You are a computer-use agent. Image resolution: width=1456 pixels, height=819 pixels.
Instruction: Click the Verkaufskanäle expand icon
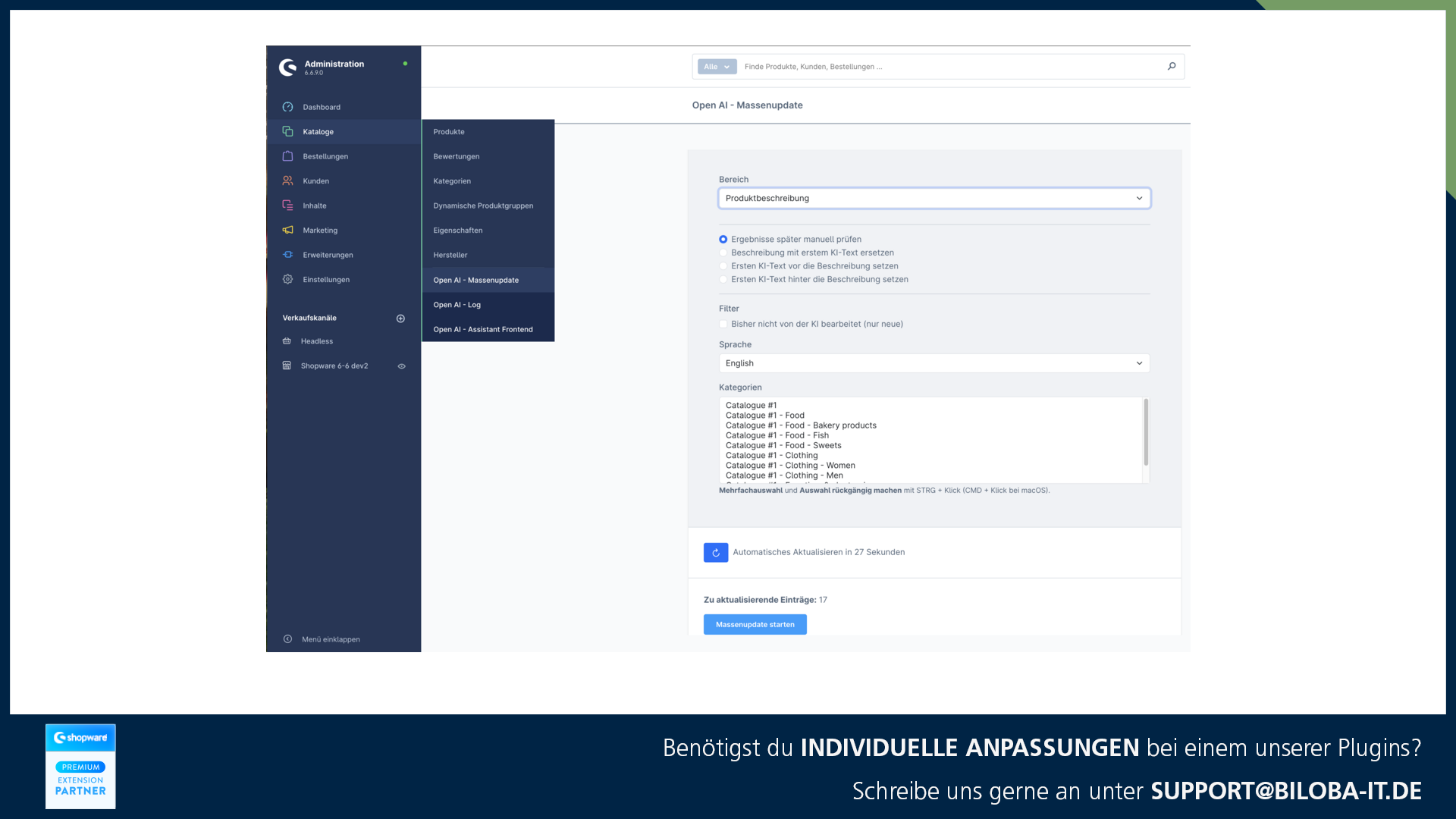pyautogui.click(x=400, y=318)
